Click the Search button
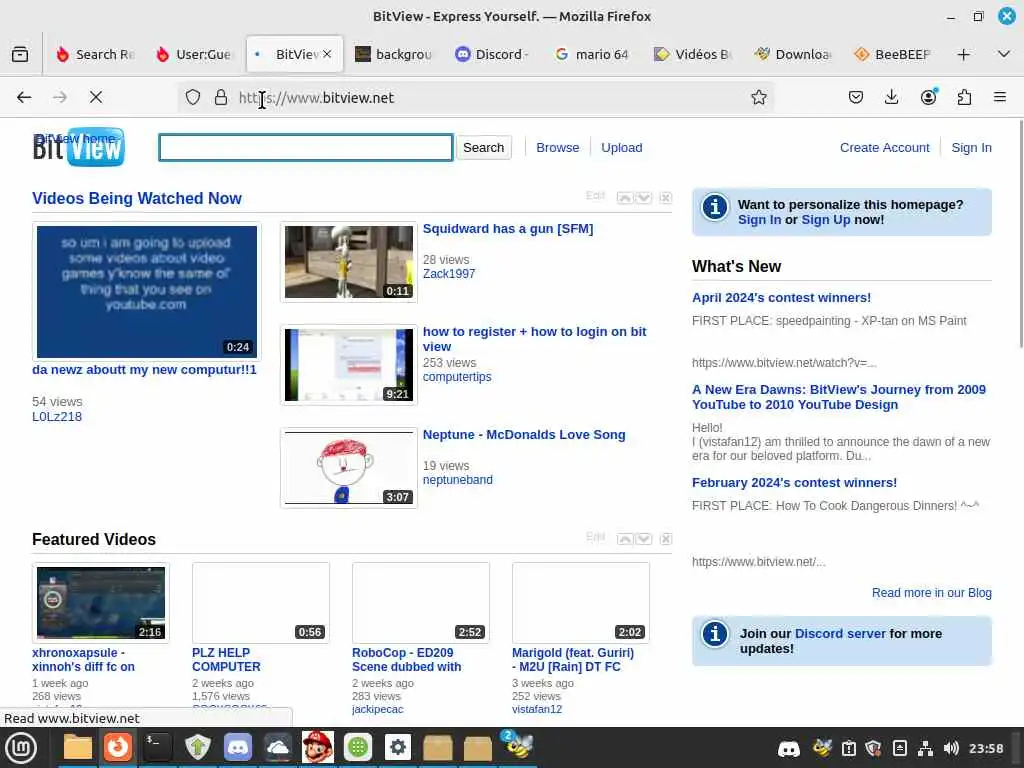1024x768 pixels. [483, 148]
